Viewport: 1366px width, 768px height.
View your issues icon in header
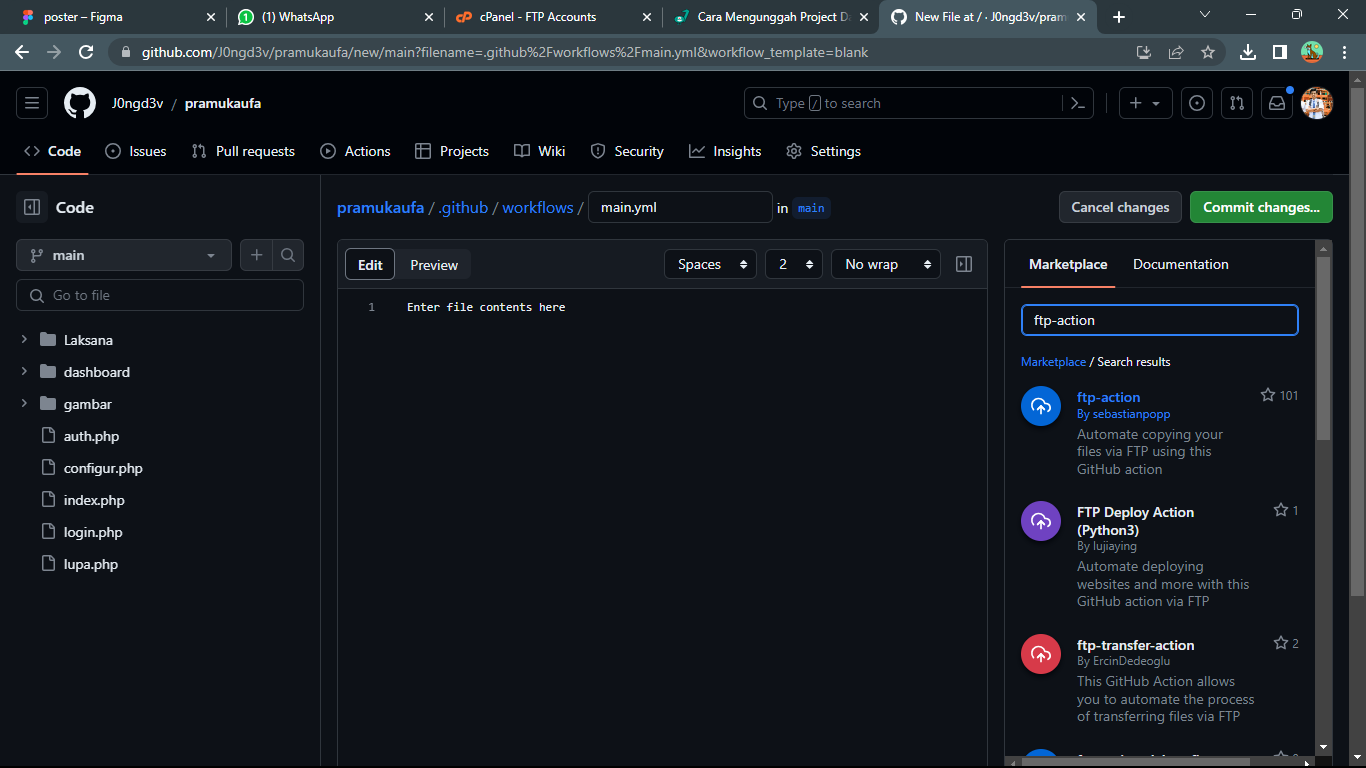1197,103
